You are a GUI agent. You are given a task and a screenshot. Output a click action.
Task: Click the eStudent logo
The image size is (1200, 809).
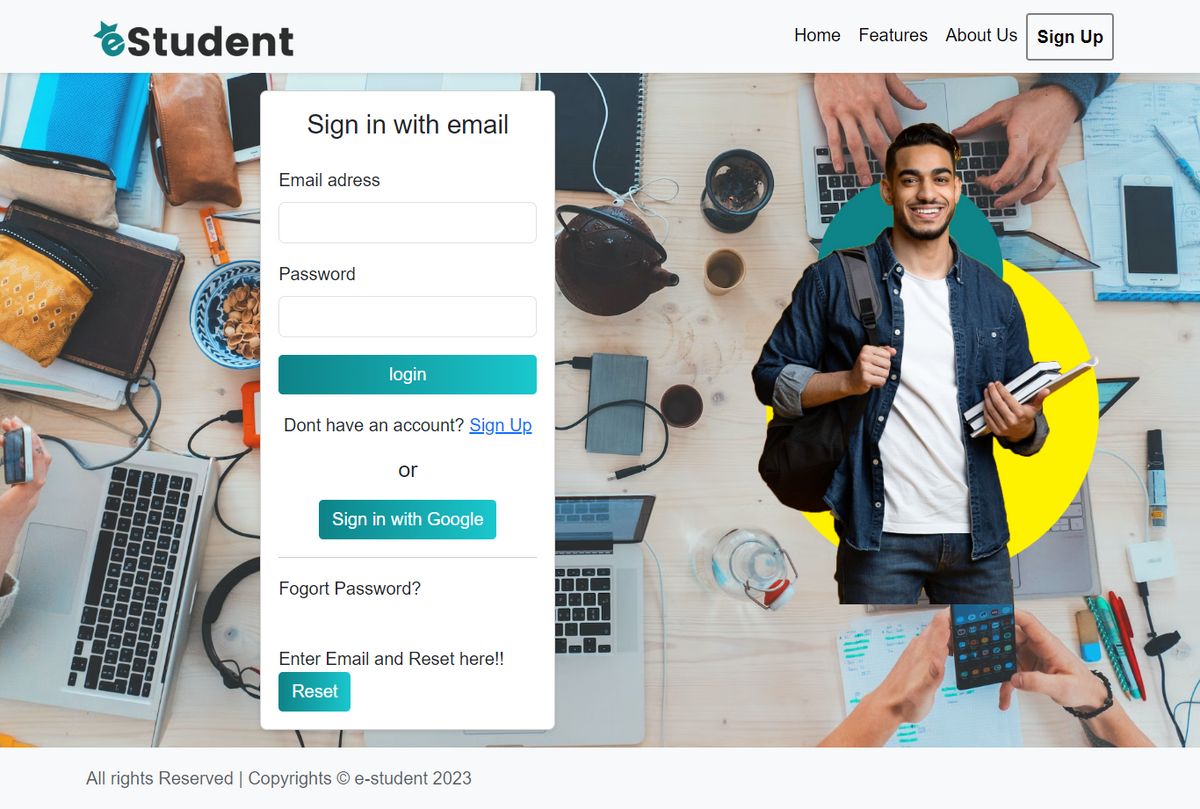coord(194,40)
